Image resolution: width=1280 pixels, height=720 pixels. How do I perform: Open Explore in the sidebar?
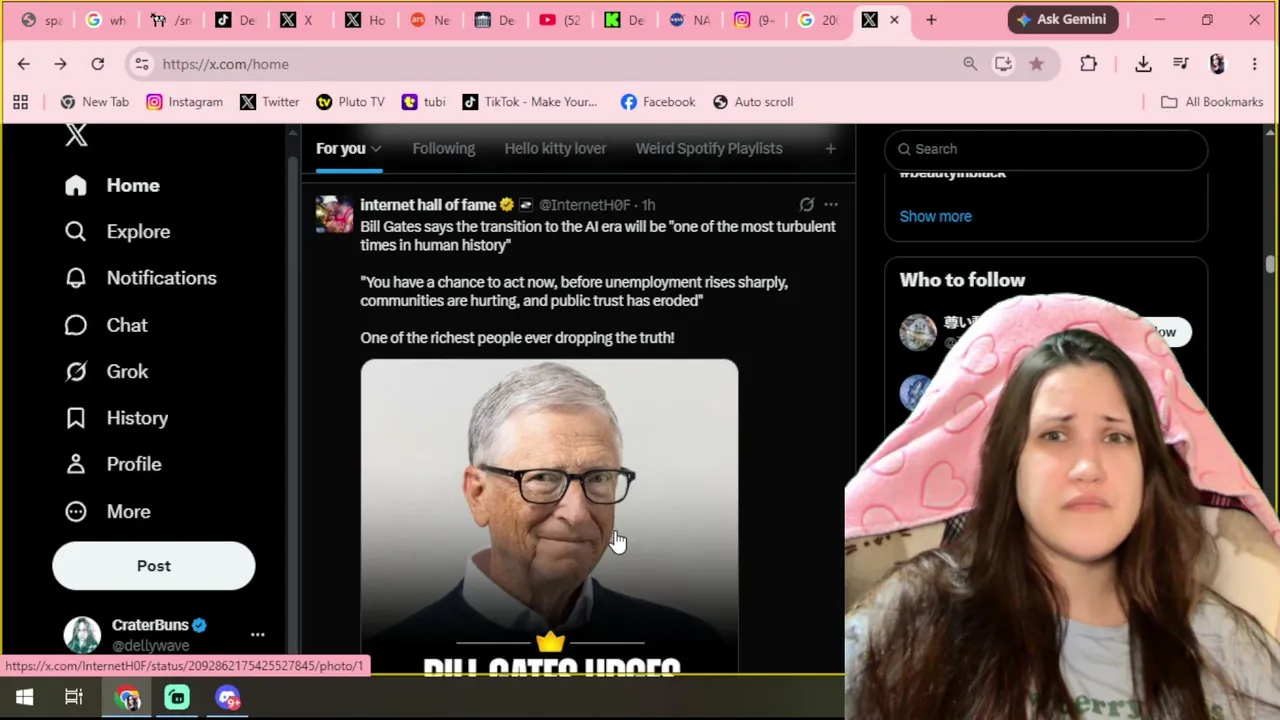coord(117,232)
